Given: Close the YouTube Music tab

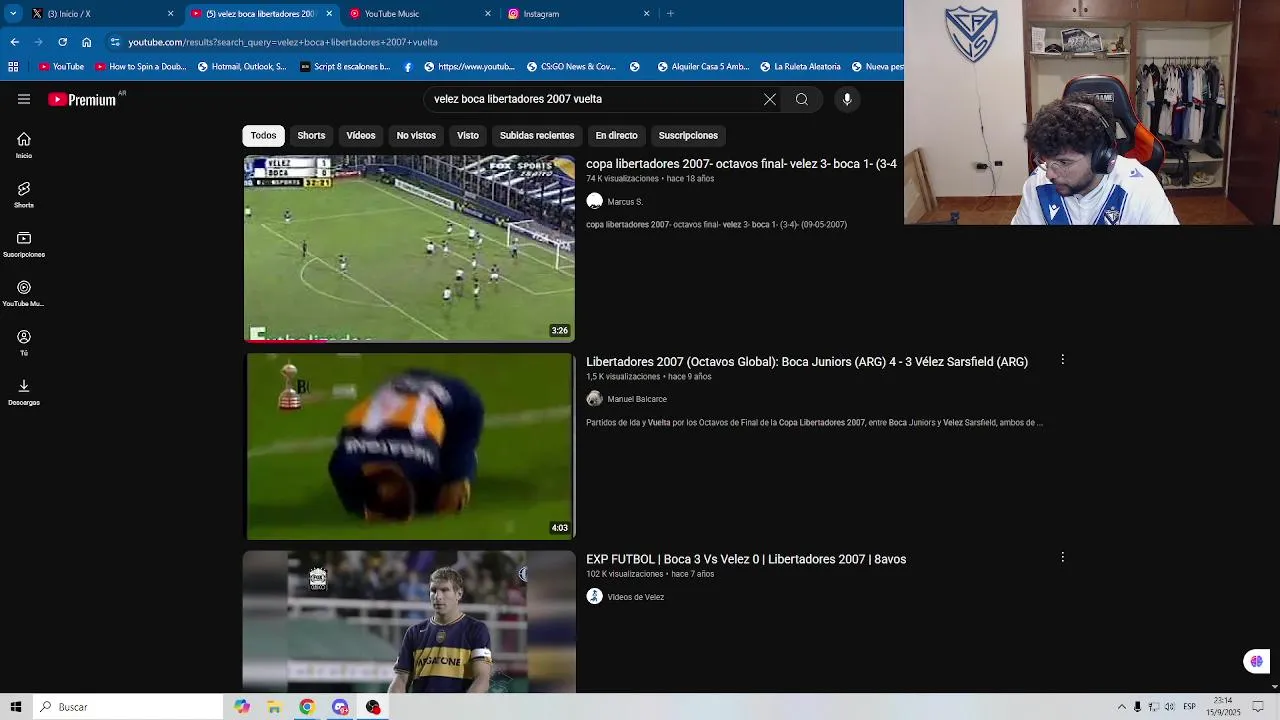Looking at the screenshot, I should click(x=488, y=14).
